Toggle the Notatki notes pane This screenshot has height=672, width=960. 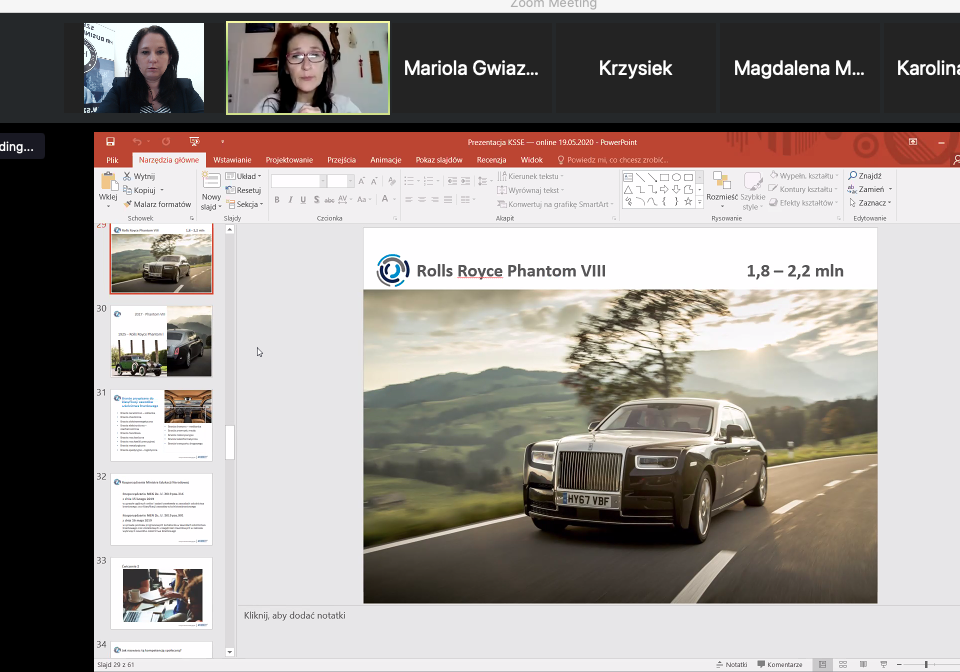click(731, 664)
